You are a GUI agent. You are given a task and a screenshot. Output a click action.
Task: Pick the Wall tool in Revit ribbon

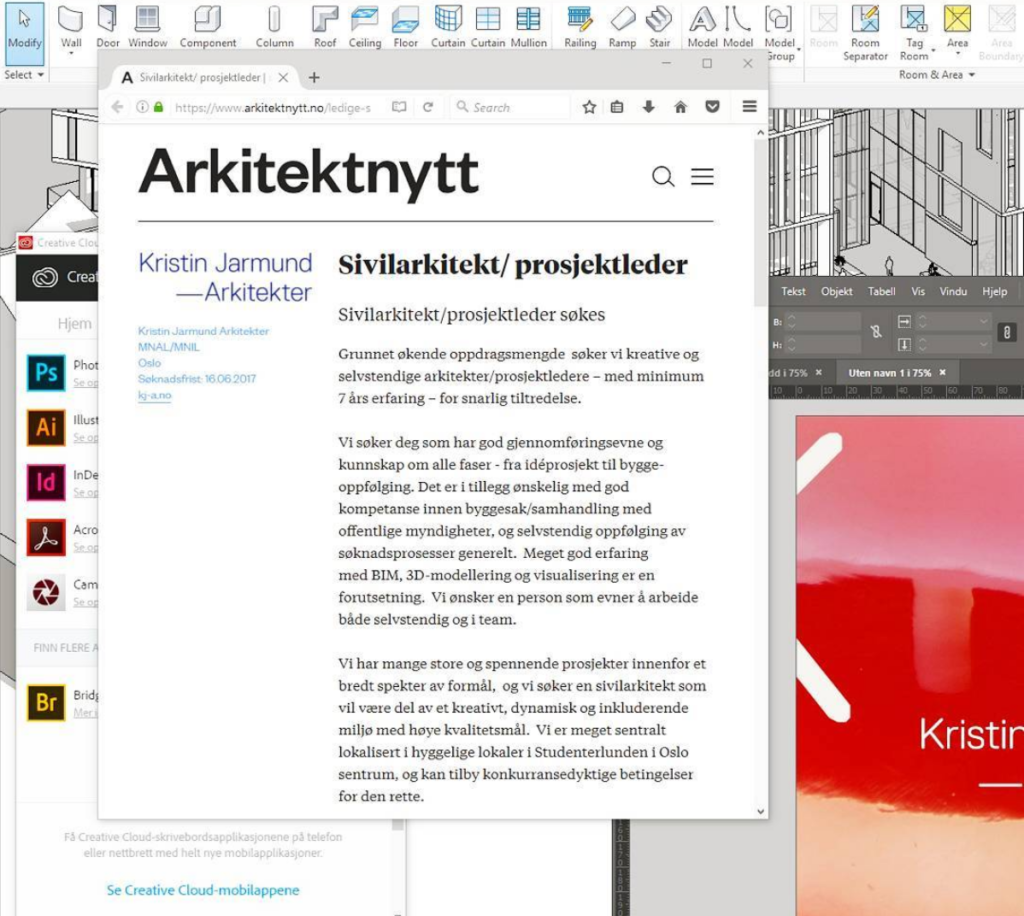[71, 27]
